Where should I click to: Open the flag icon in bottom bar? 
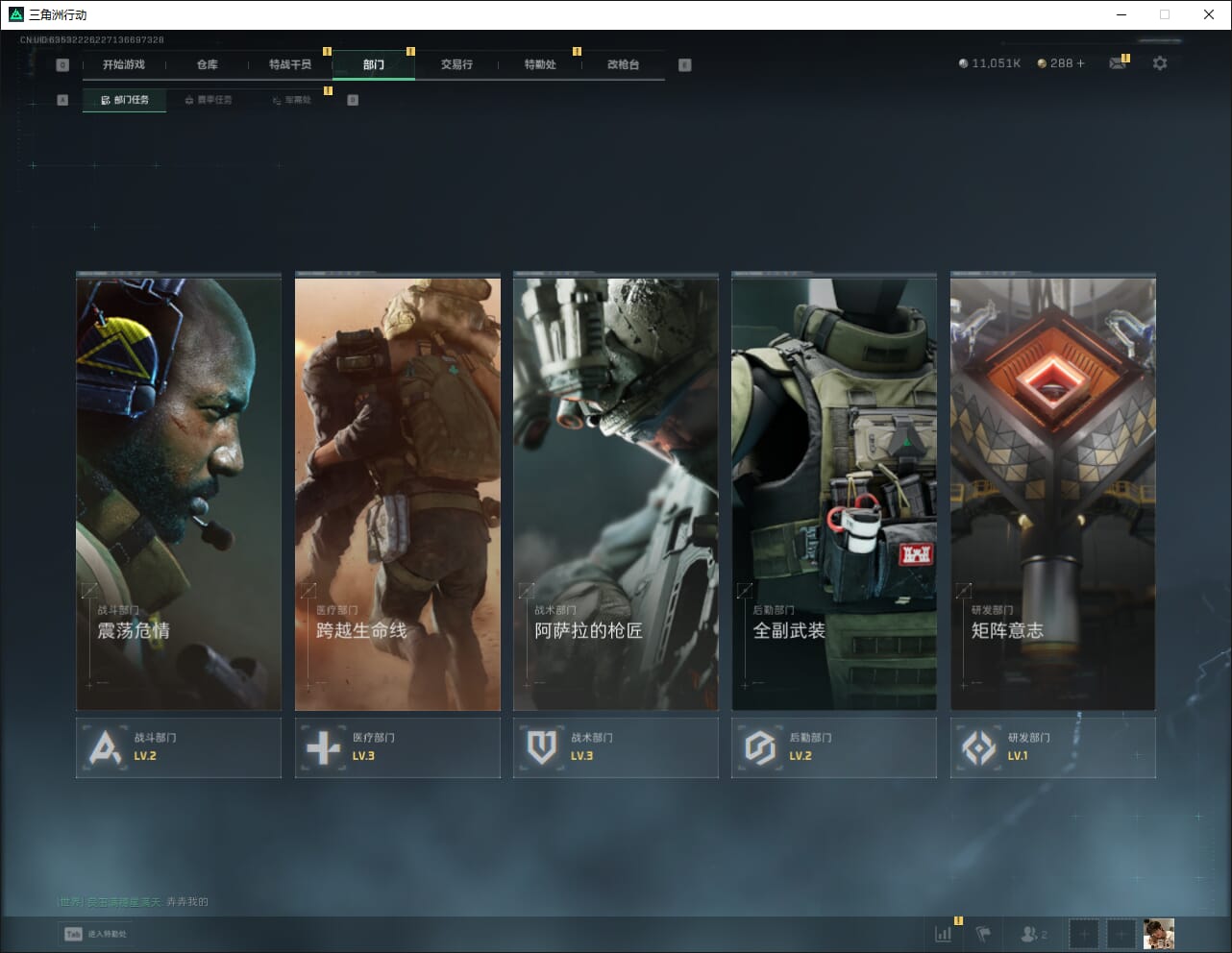(x=983, y=934)
